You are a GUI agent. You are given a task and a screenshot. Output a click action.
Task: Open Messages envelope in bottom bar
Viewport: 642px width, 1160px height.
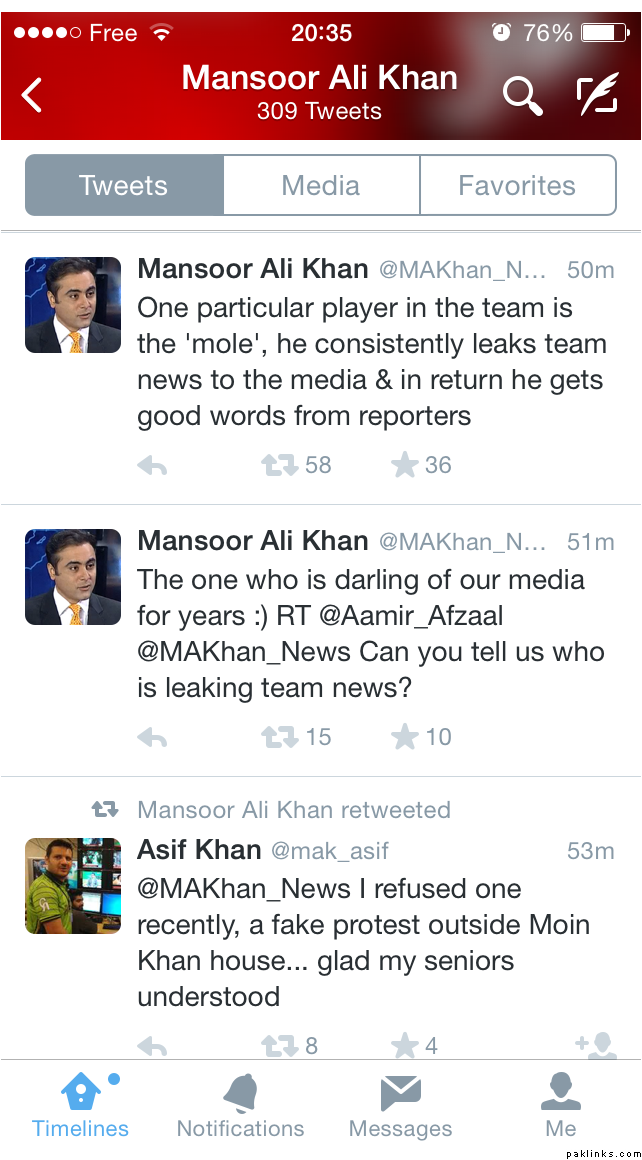point(400,1106)
